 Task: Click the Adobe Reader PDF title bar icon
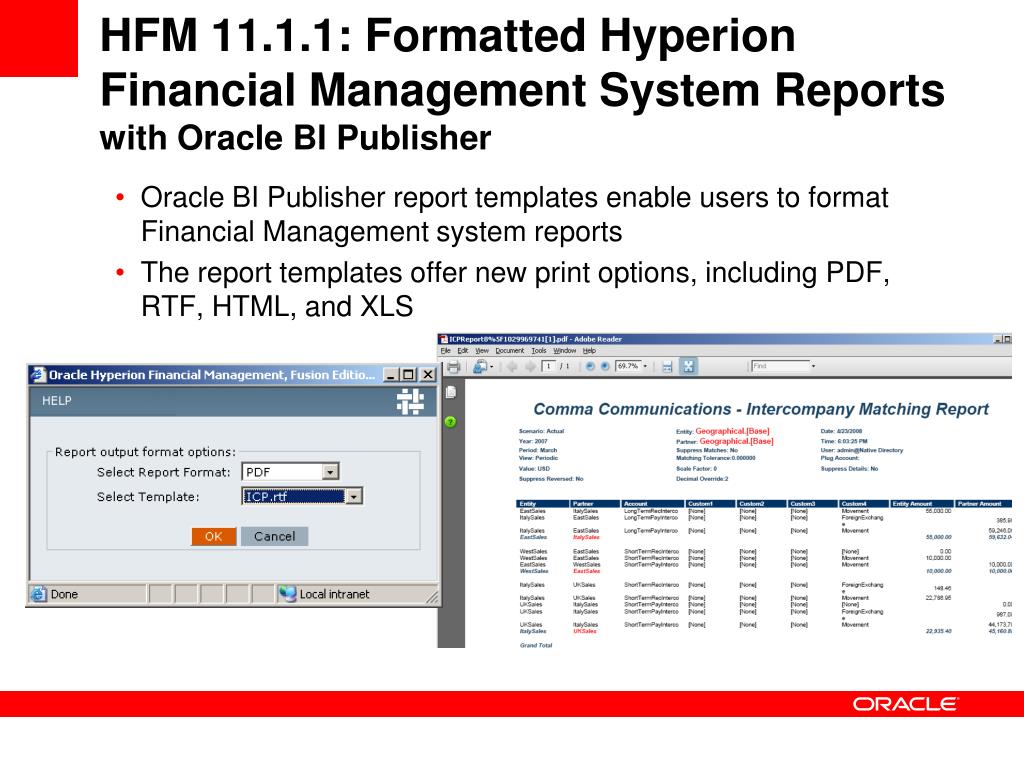(443, 339)
